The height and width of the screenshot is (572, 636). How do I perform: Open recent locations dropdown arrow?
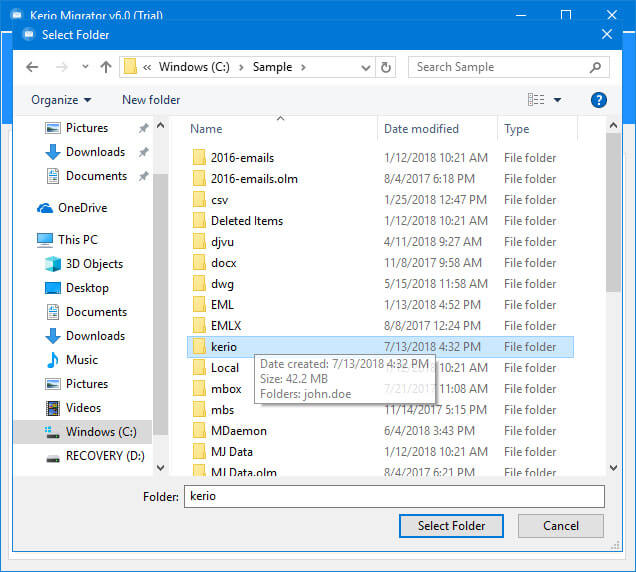click(x=85, y=67)
